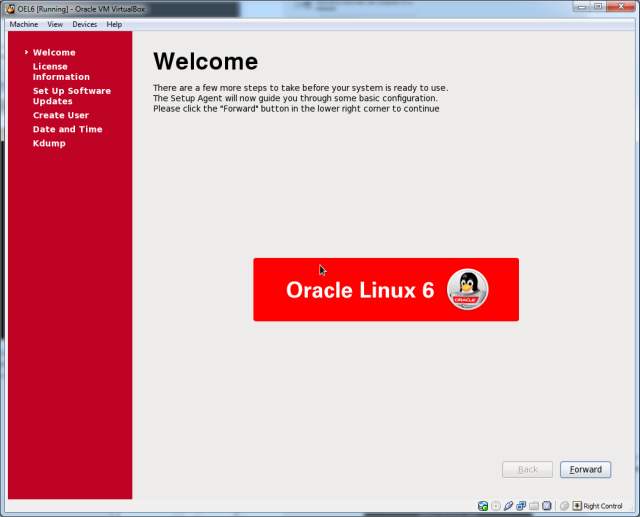Select Welcome step in sidebar

[54, 52]
